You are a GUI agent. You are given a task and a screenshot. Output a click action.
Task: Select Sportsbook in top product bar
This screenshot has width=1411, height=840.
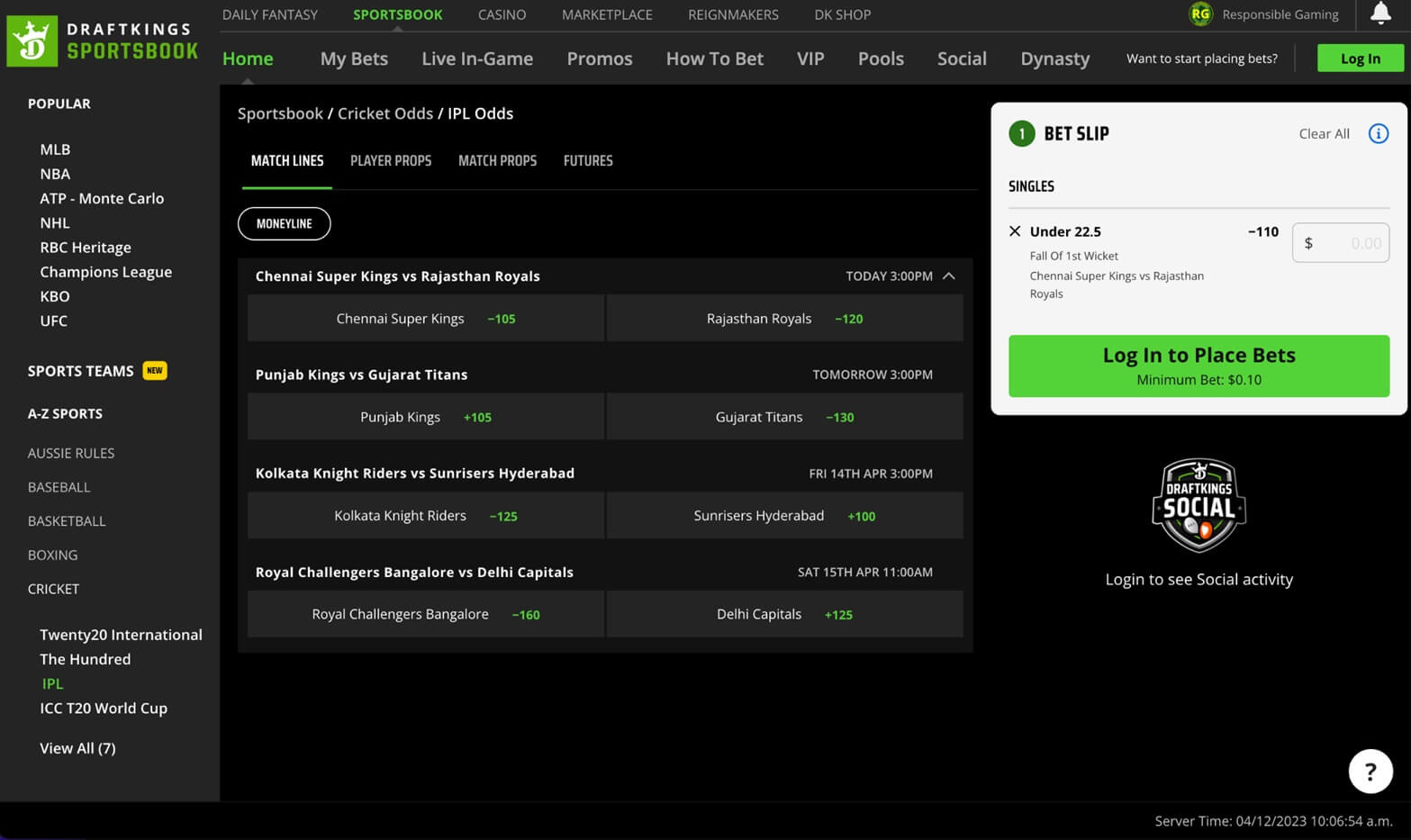pos(397,14)
